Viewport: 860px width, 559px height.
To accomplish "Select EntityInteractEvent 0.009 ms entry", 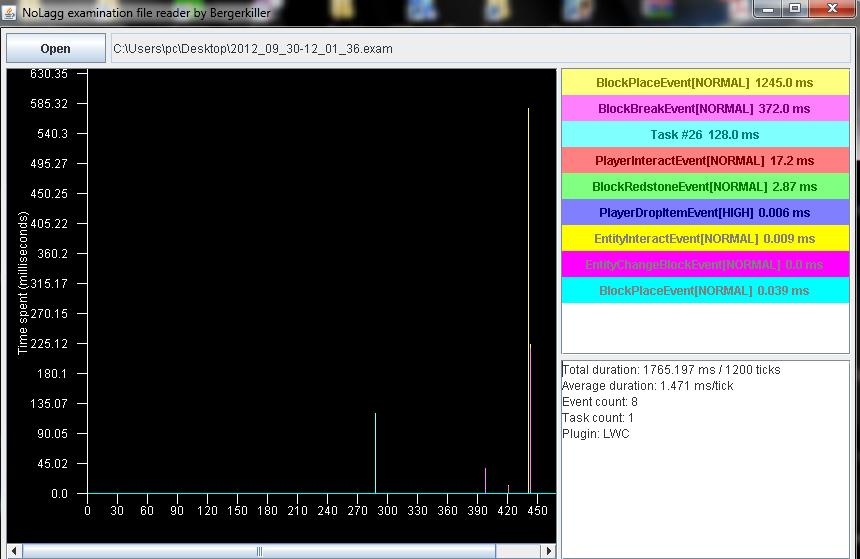I will click(705, 239).
